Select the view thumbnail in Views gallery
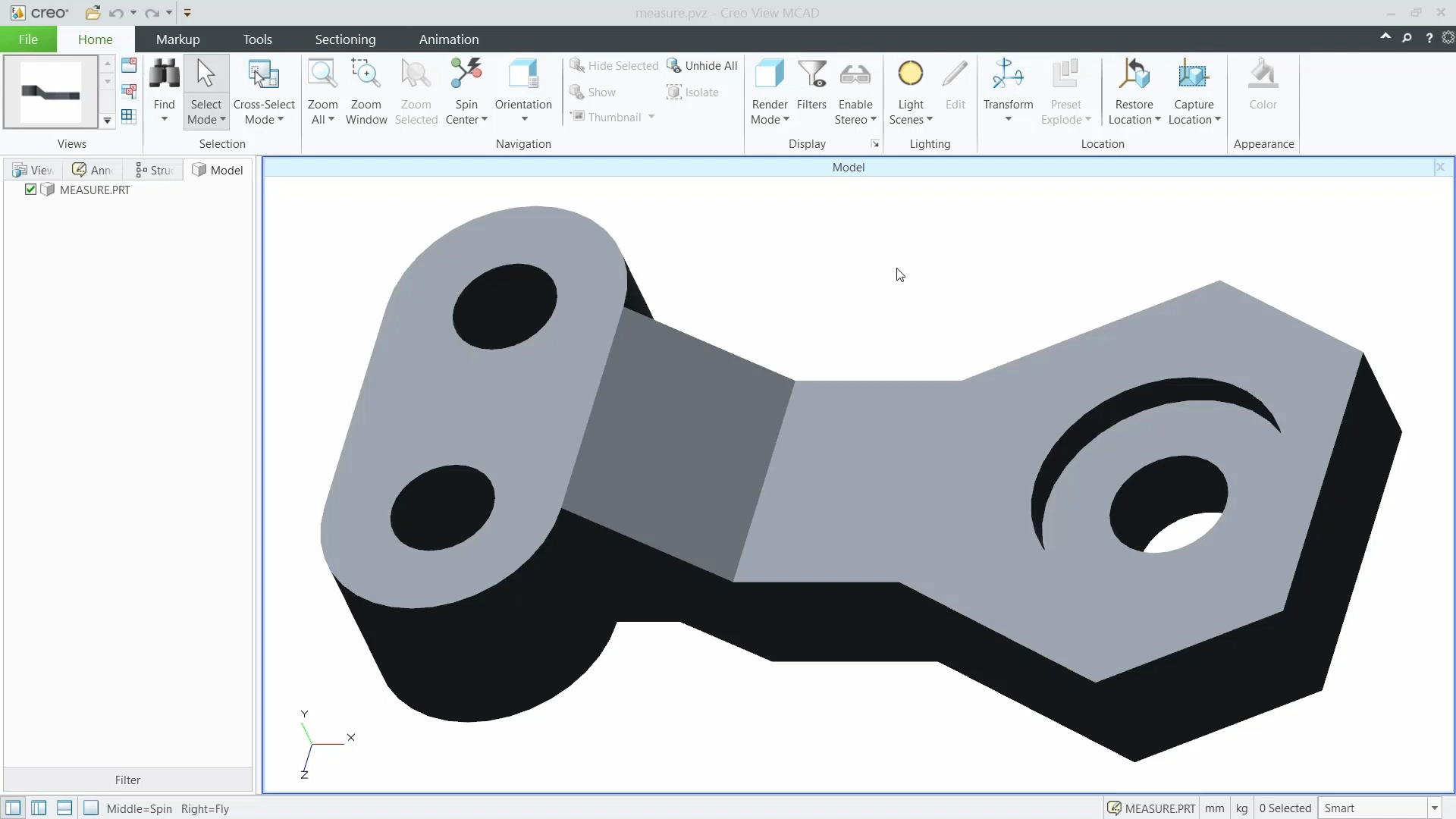 51,93
